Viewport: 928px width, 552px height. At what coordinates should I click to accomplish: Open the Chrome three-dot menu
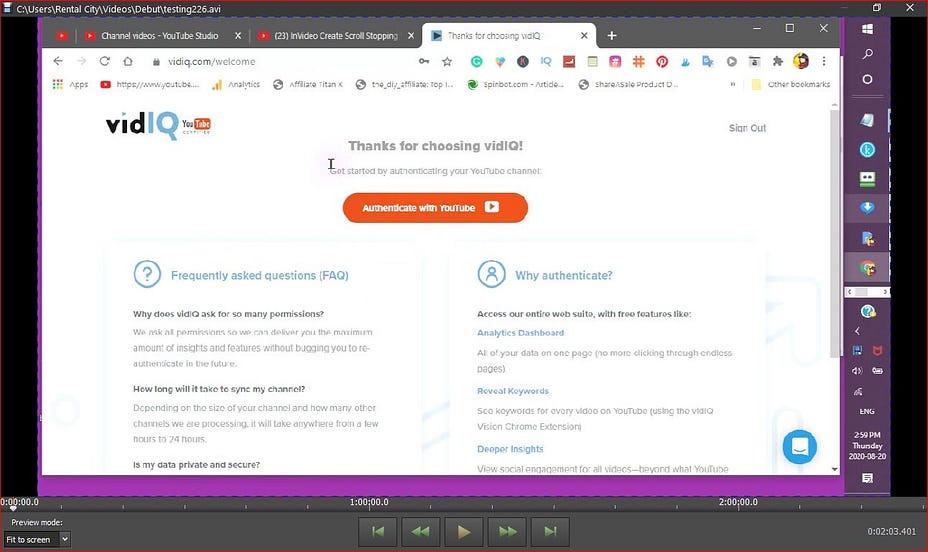(x=823, y=61)
